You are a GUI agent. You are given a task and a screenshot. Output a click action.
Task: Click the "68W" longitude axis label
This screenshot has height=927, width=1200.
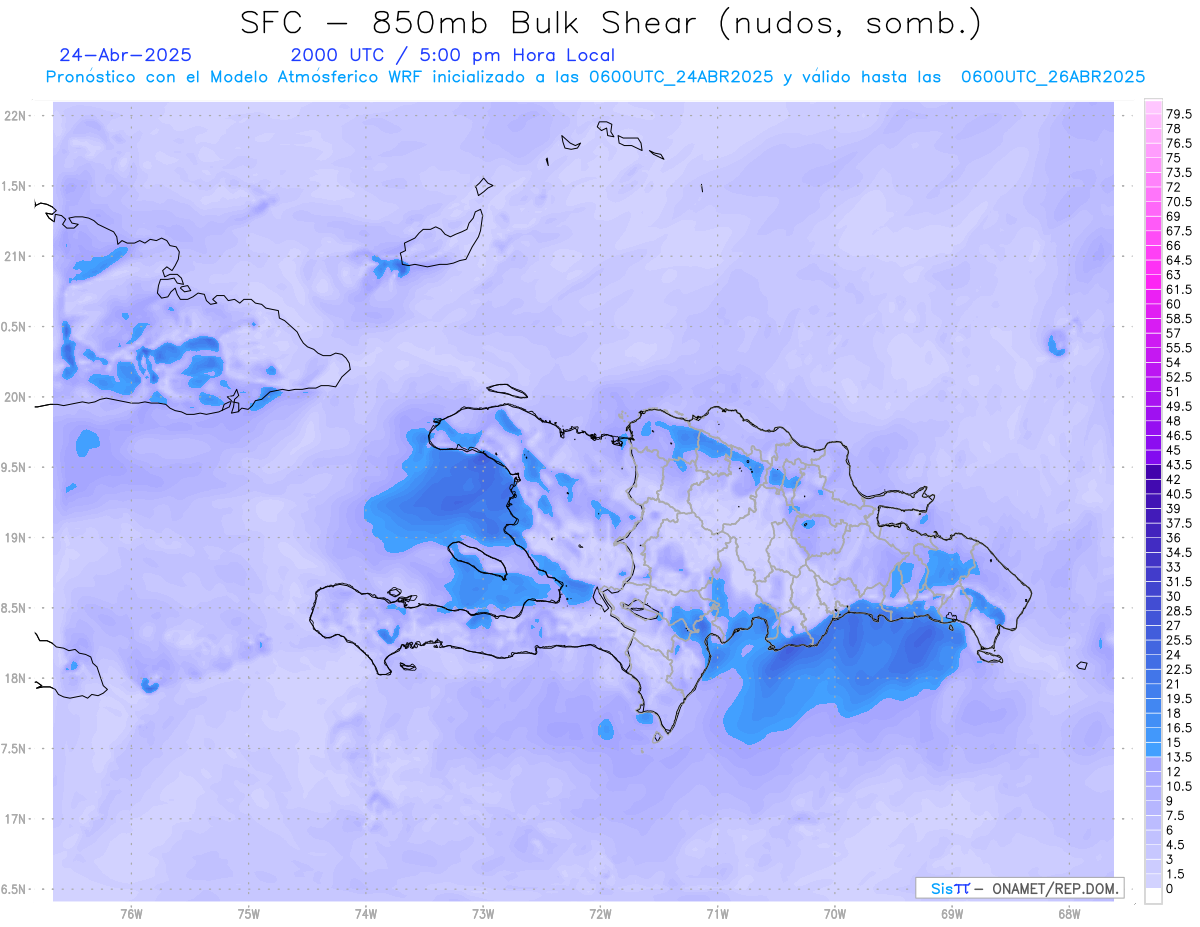coord(1069,914)
